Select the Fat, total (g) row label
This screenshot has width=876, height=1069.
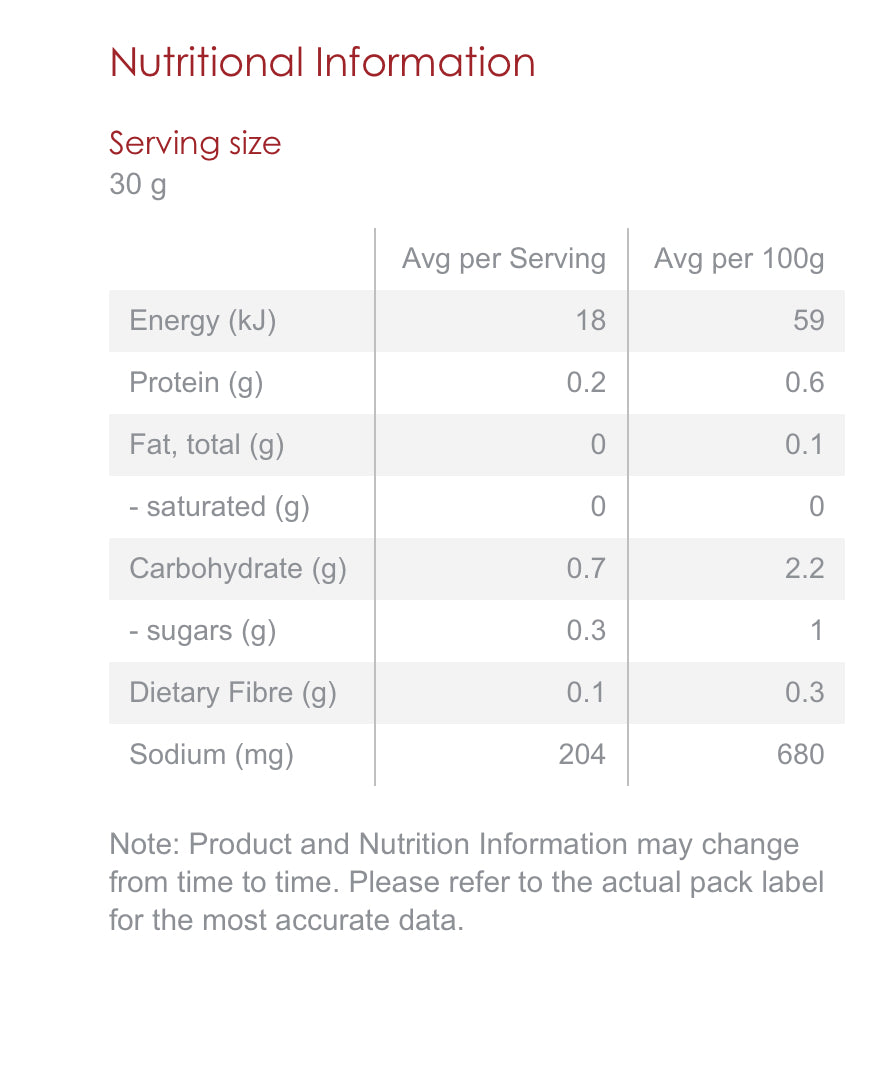(x=207, y=445)
